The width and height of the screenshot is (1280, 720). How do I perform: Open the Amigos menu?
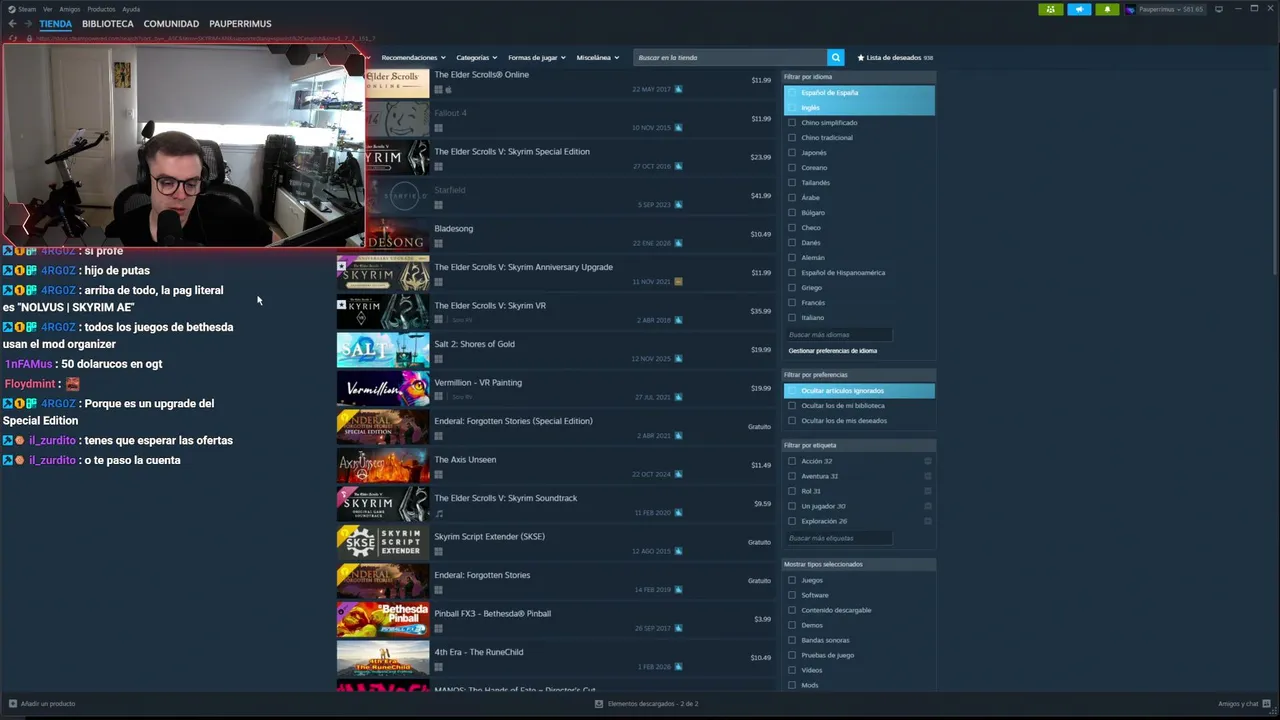tap(69, 9)
